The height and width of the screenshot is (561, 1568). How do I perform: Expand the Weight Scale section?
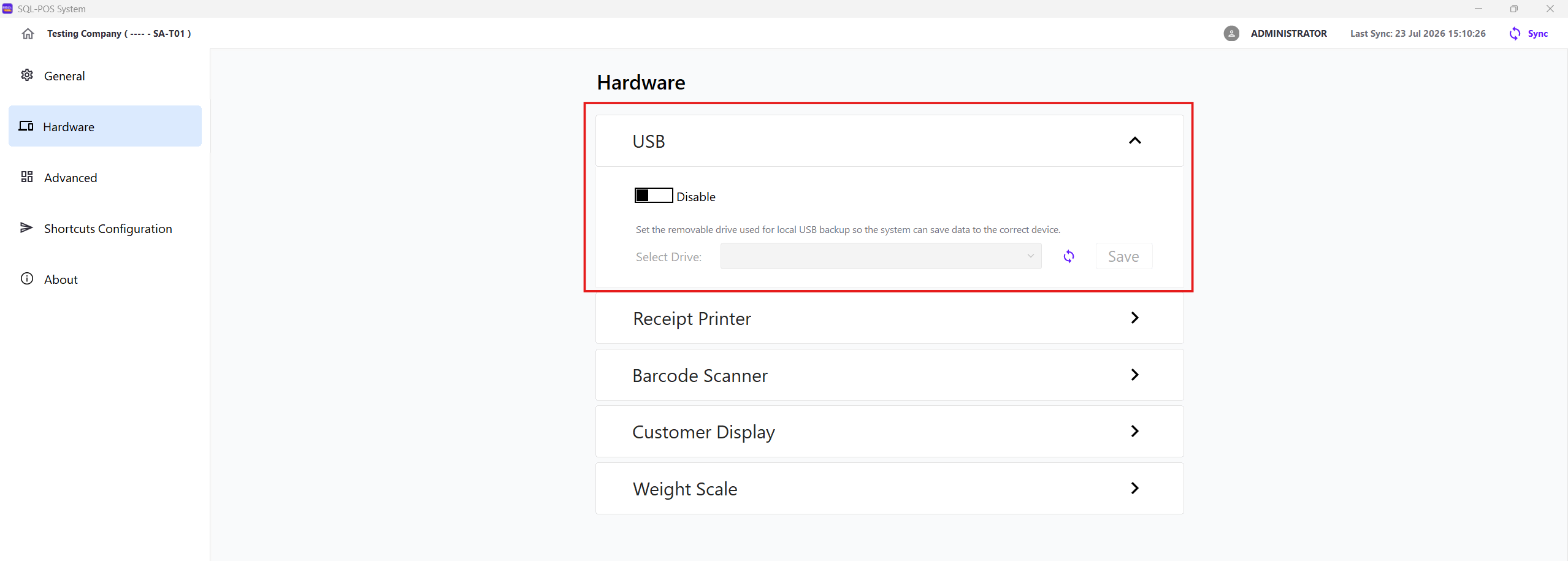pyautogui.click(x=889, y=489)
